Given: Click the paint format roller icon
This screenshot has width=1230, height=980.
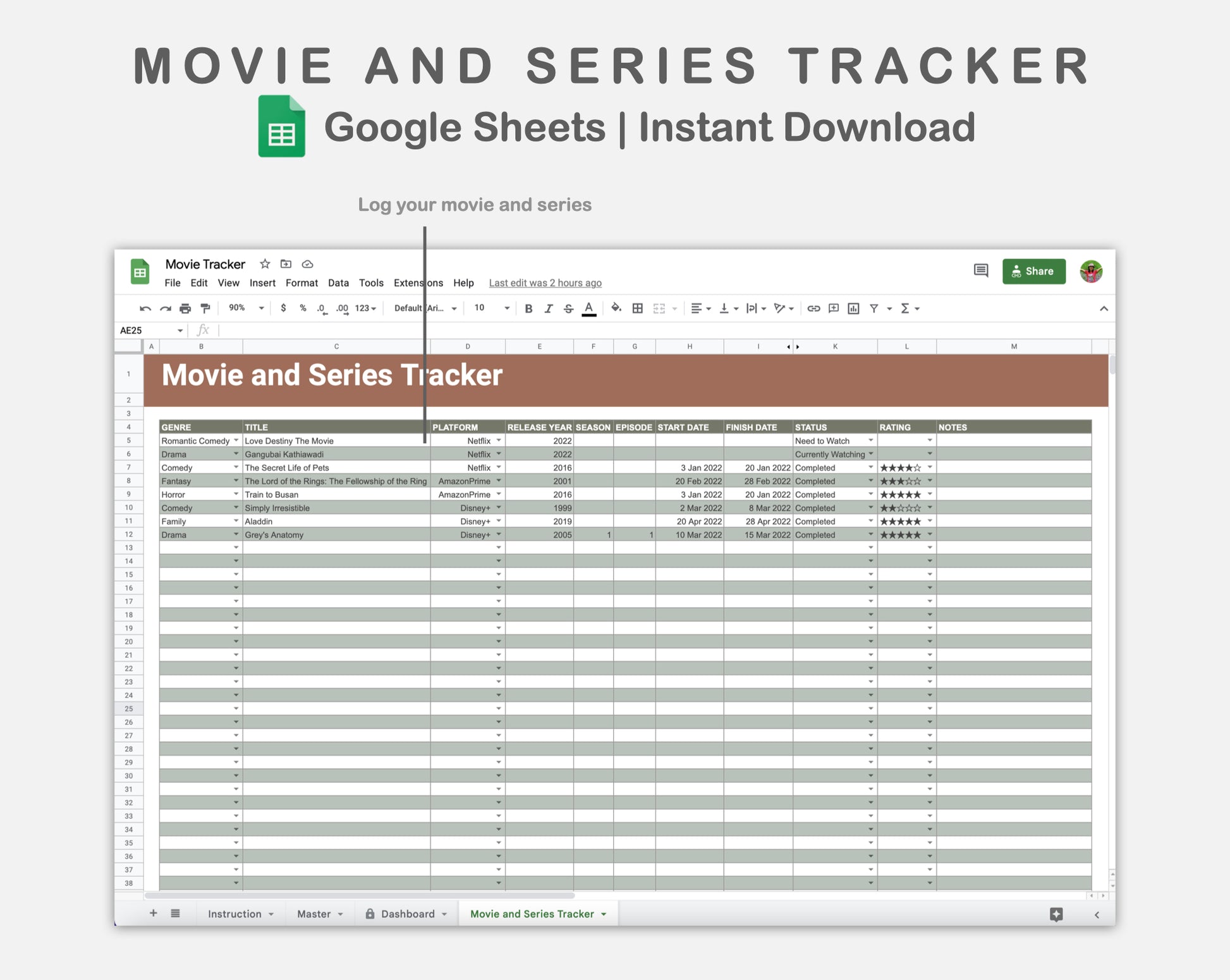Looking at the screenshot, I should (205, 308).
